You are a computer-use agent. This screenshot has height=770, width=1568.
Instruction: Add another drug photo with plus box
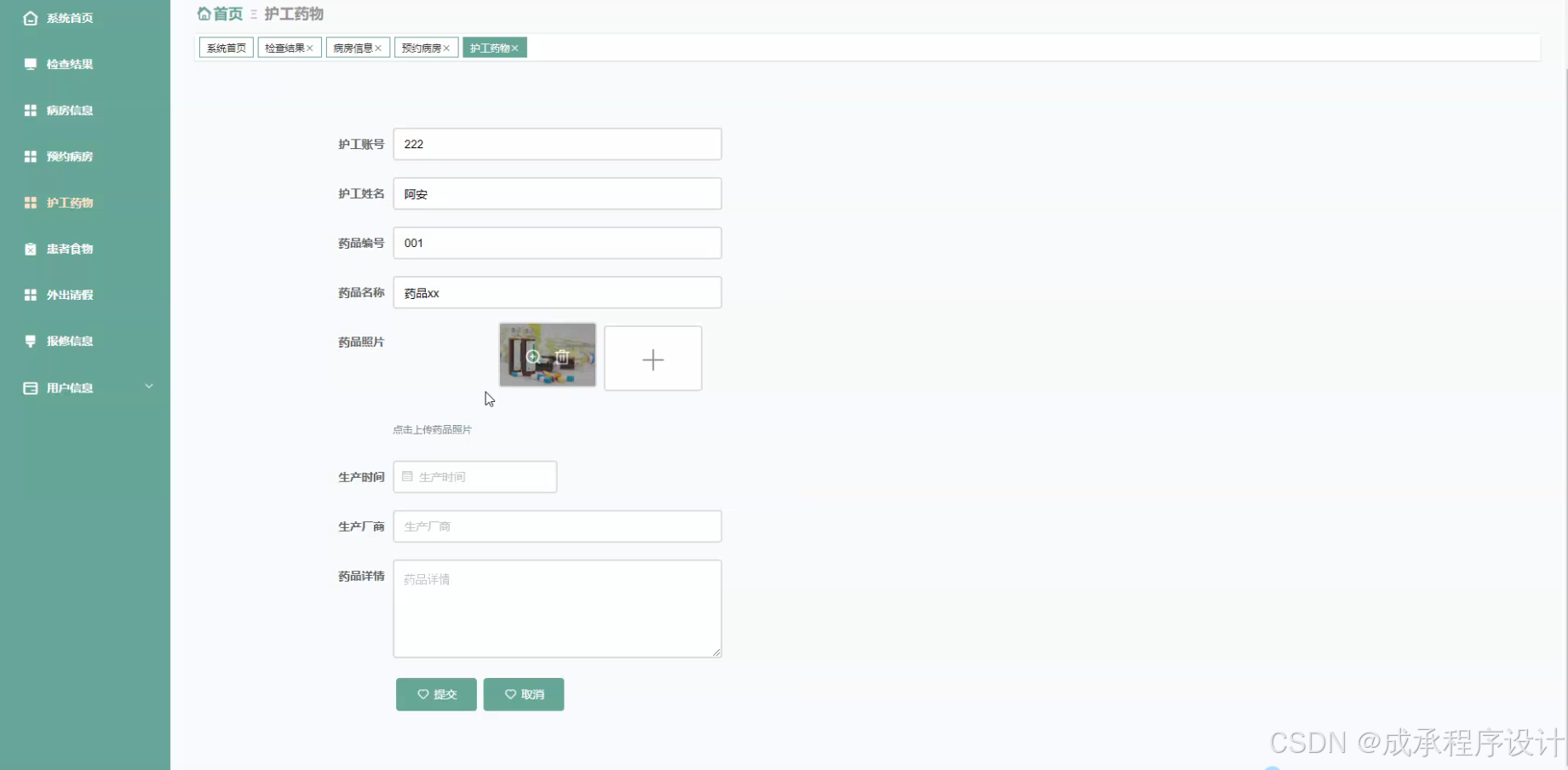coord(653,359)
